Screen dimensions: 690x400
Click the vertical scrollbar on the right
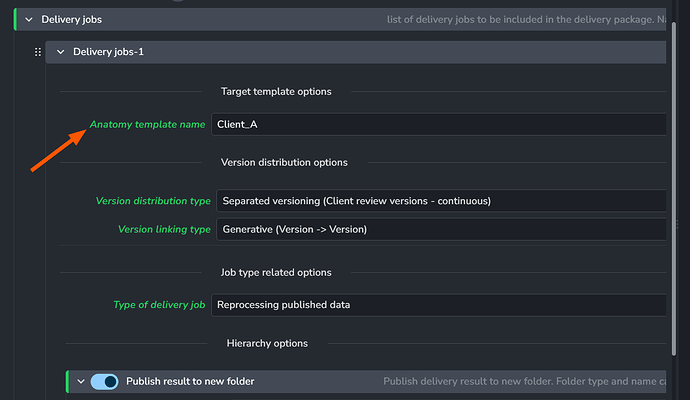674,189
